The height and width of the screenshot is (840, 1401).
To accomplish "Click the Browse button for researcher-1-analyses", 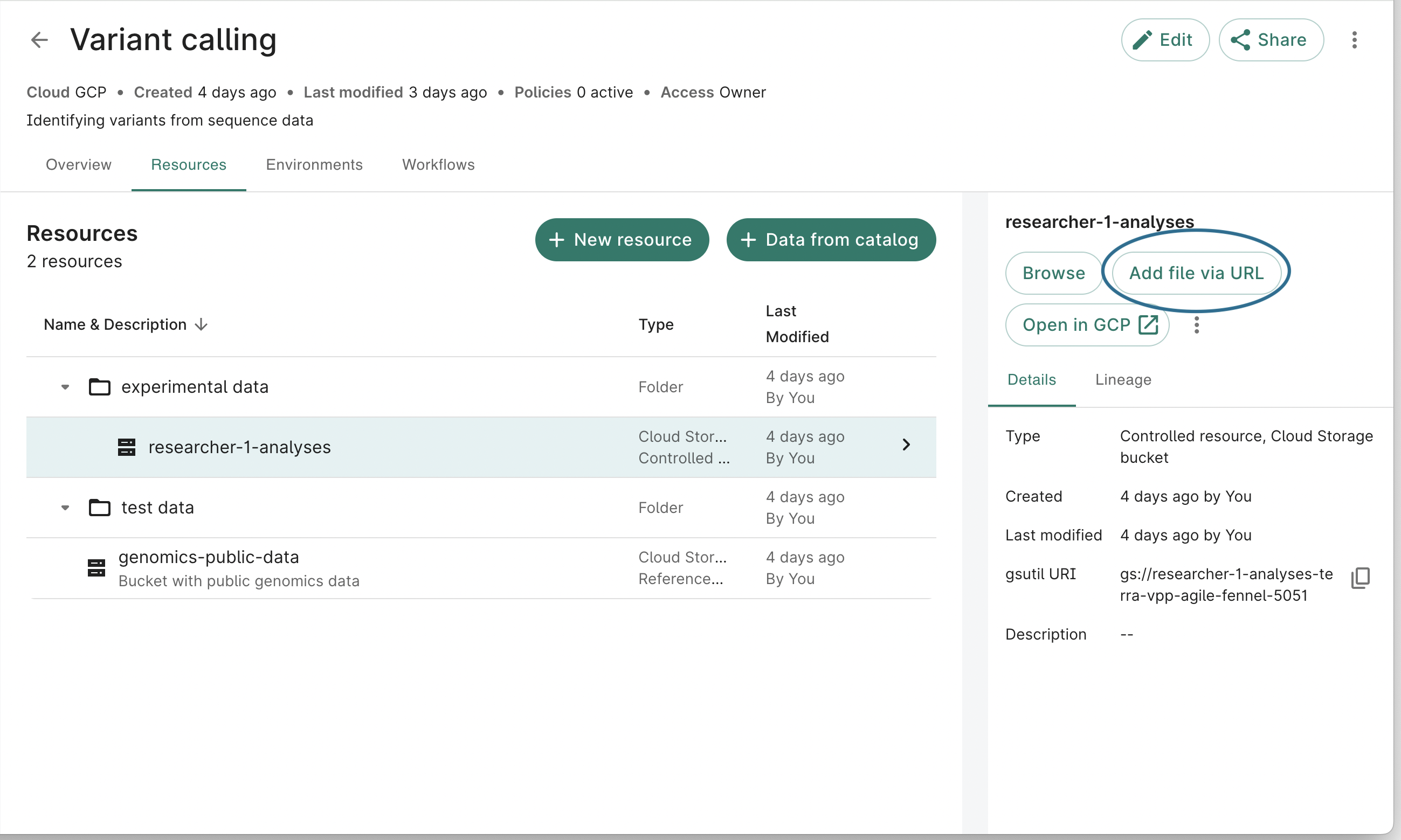I will pyautogui.click(x=1053, y=272).
